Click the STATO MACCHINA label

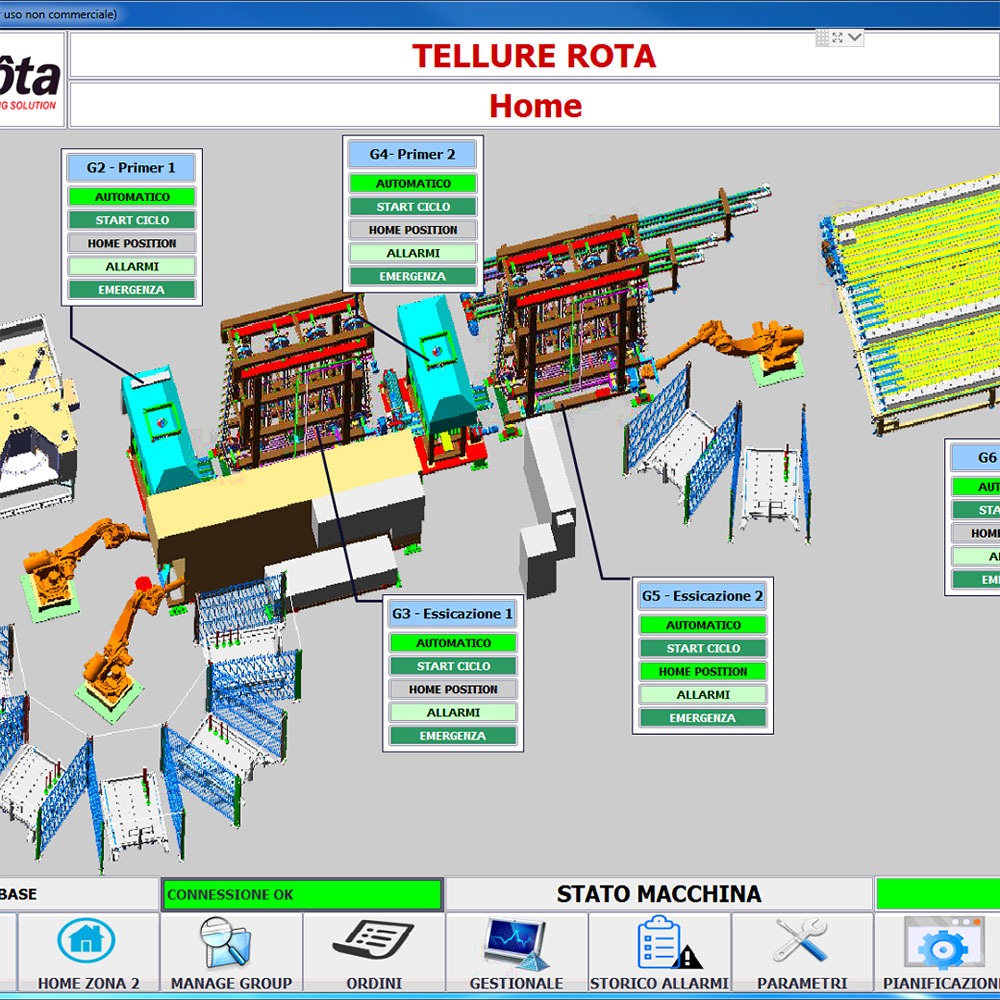click(659, 894)
